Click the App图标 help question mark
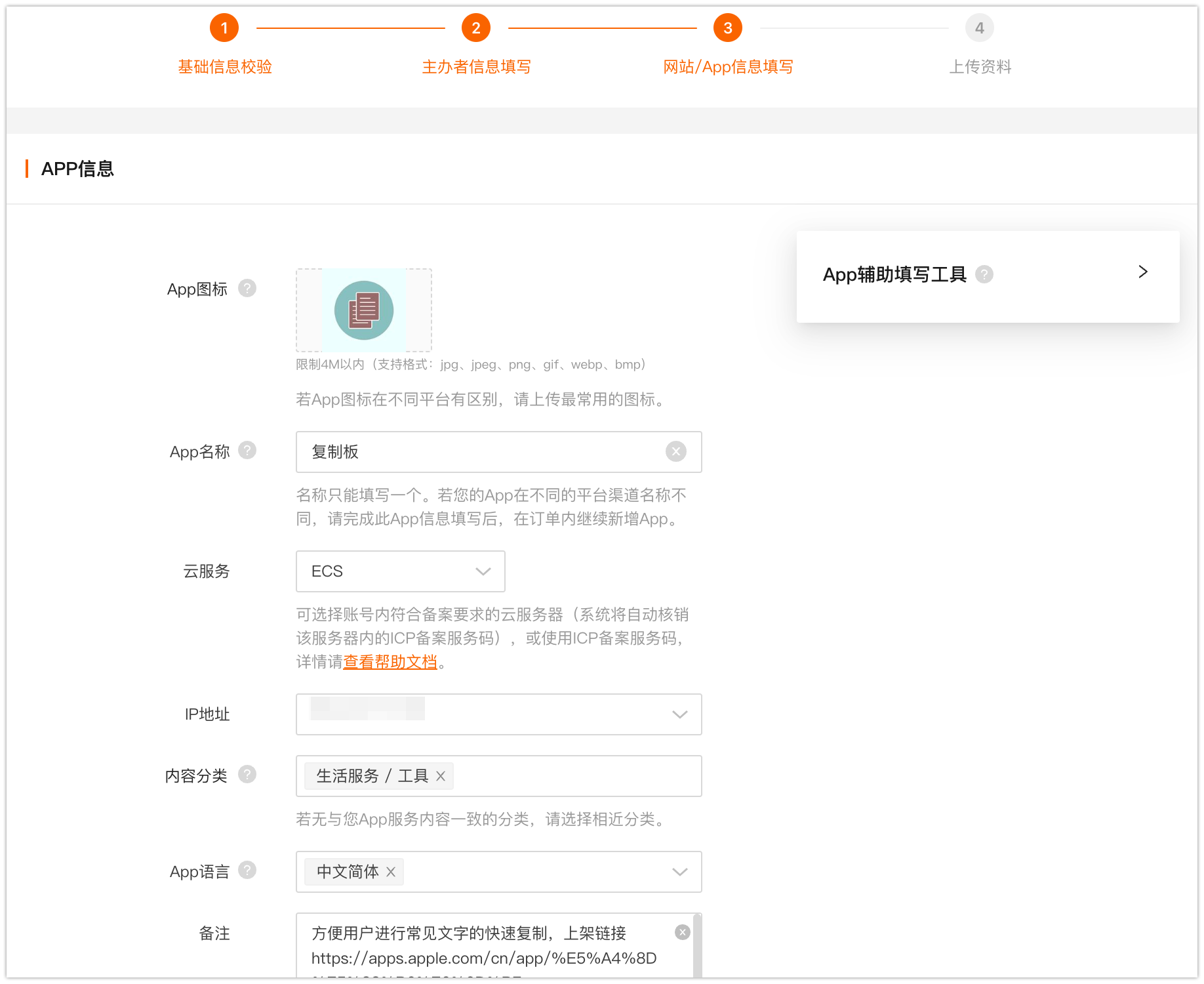The image size is (1204, 984). tap(247, 288)
